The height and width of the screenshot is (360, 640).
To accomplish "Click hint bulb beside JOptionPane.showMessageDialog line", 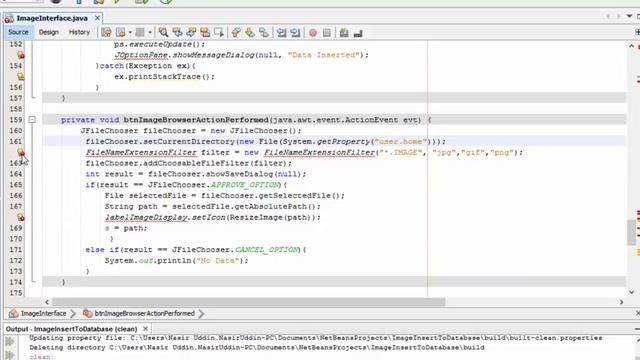I will click(20, 55).
